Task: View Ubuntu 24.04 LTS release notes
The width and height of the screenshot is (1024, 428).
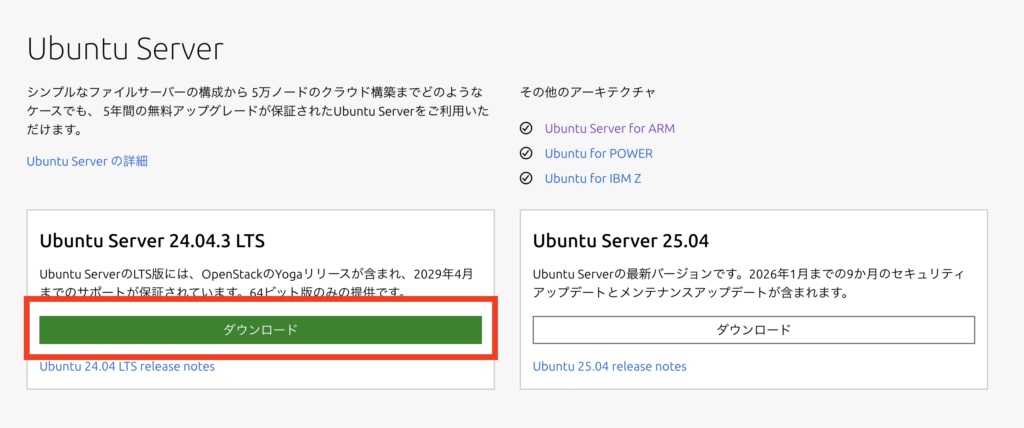Action: (127, 366)
